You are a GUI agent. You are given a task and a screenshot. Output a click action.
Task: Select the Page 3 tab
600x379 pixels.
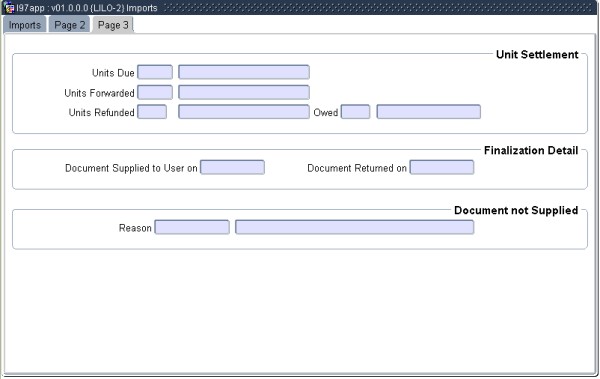[x=113, y=25]
